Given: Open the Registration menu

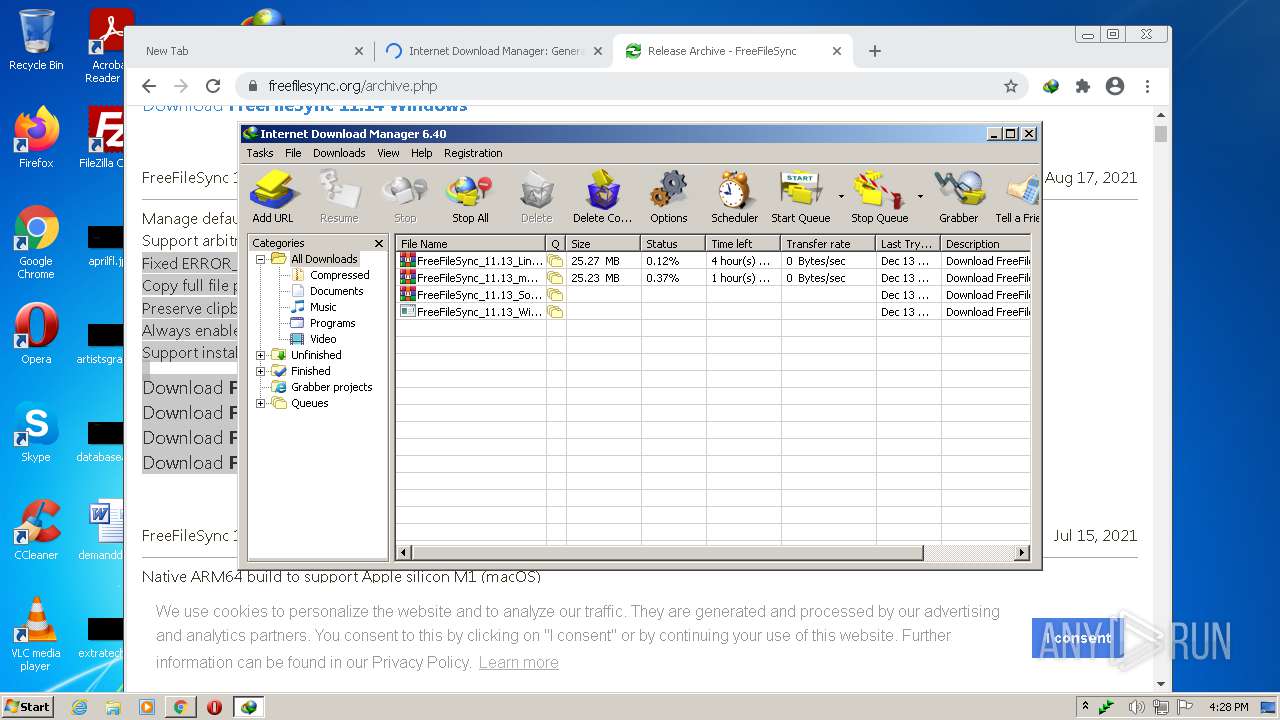Looking at the screenshot, I should click(x=473, y=153).
